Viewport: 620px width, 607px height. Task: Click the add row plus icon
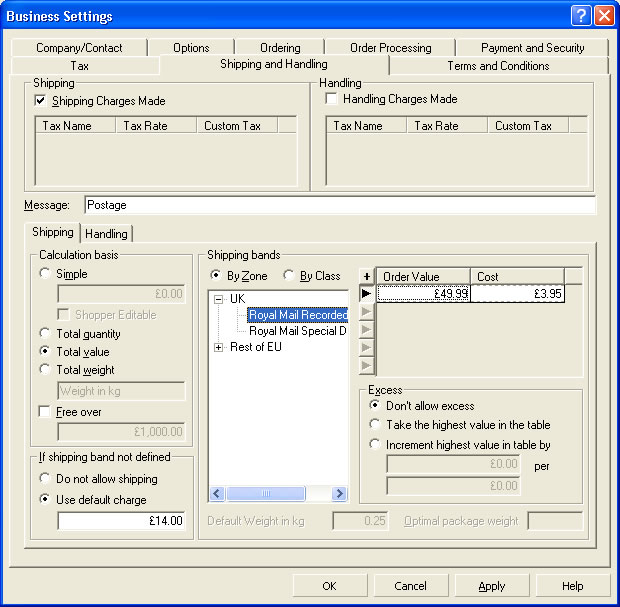click(x=366, y=277)
